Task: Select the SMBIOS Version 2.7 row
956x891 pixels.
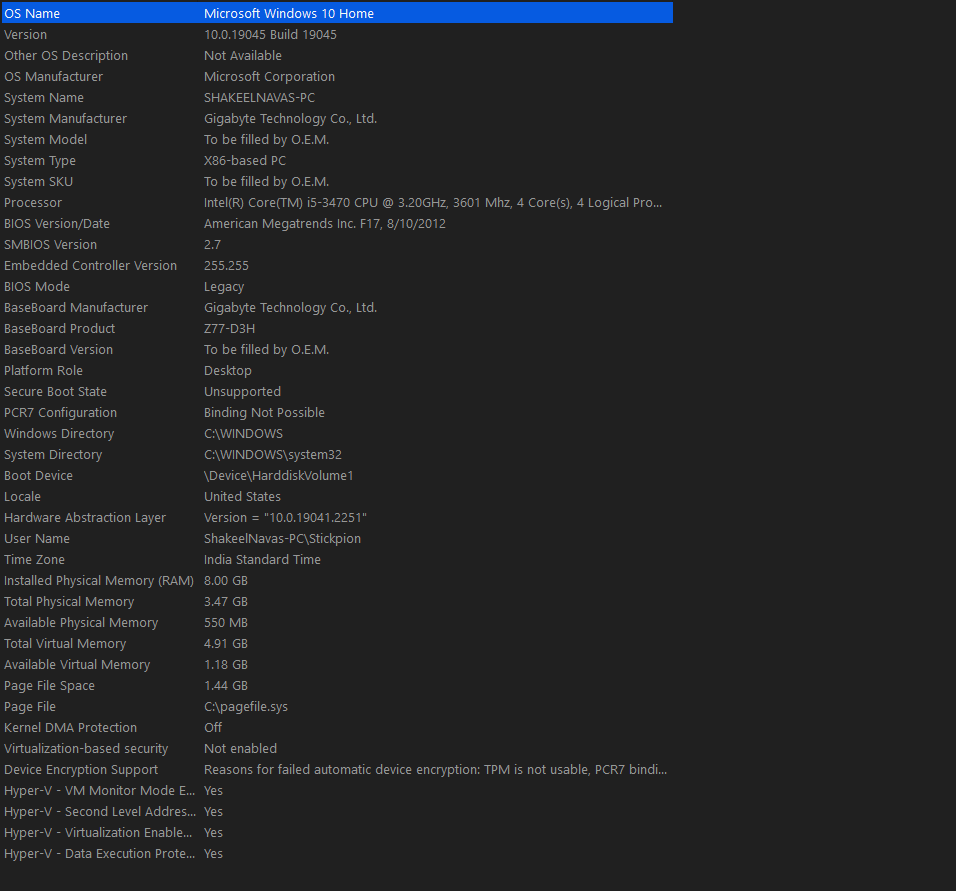Action: point(337,244)
